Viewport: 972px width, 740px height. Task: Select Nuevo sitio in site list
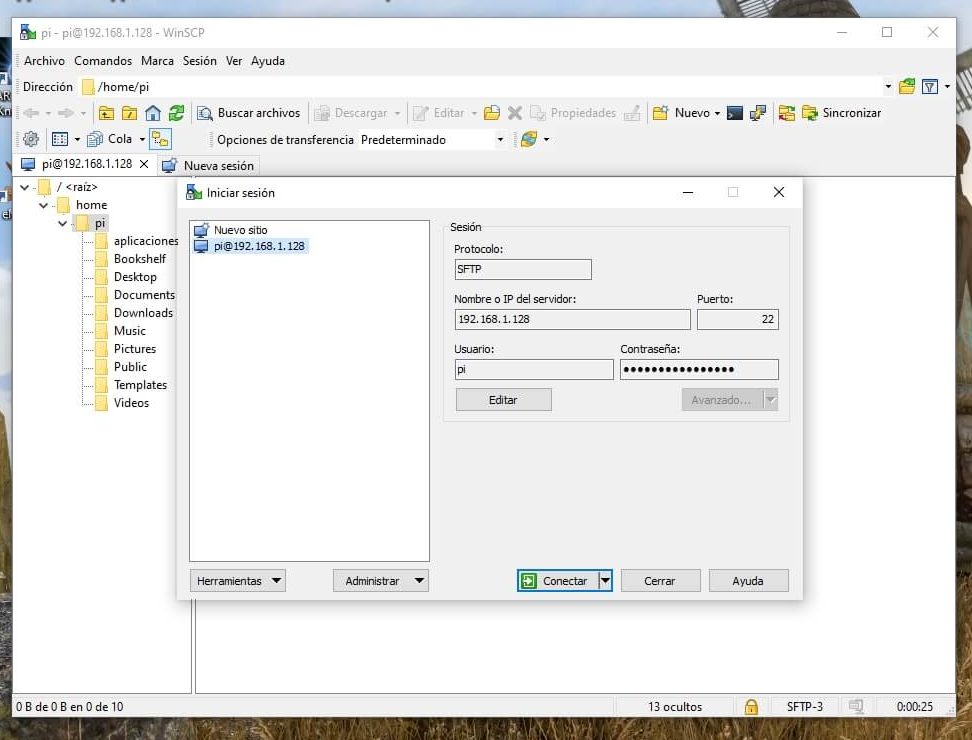pos(241,230)
